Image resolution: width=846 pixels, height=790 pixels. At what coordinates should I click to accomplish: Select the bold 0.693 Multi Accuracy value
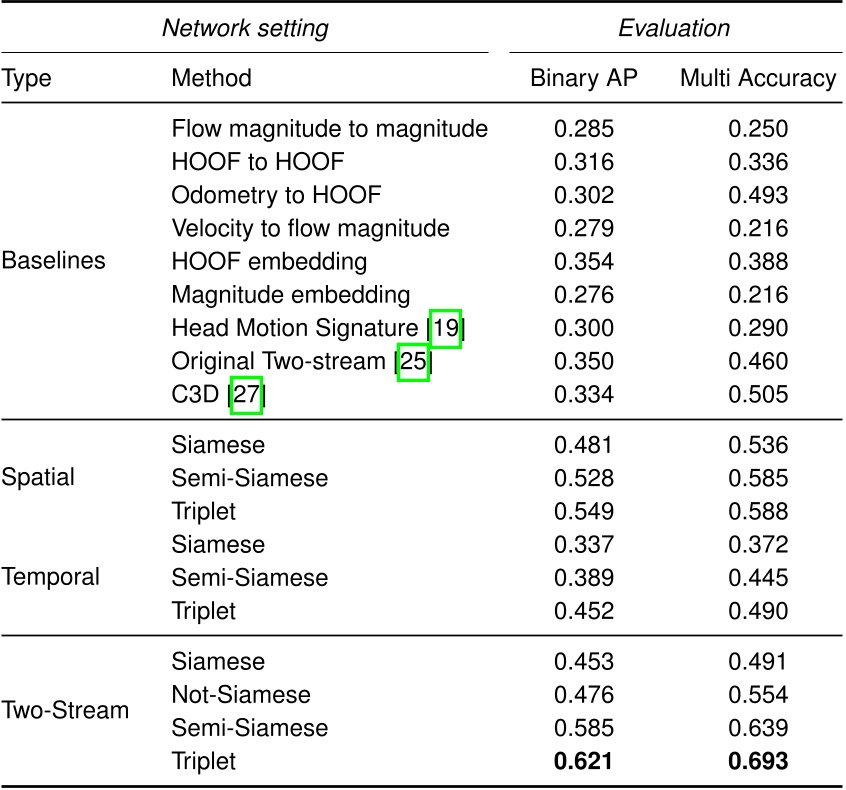tap(759, 761)
